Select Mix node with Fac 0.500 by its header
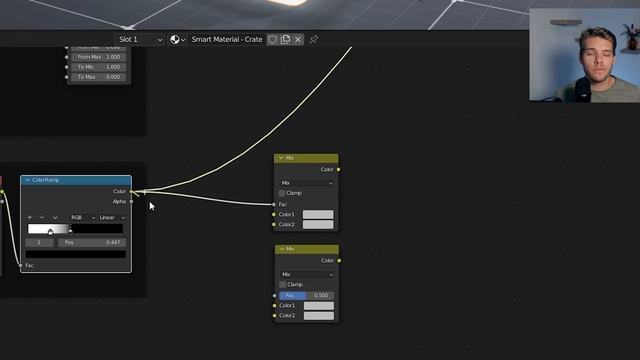Screen dimensions: 640x360 (x=307, y=249)
